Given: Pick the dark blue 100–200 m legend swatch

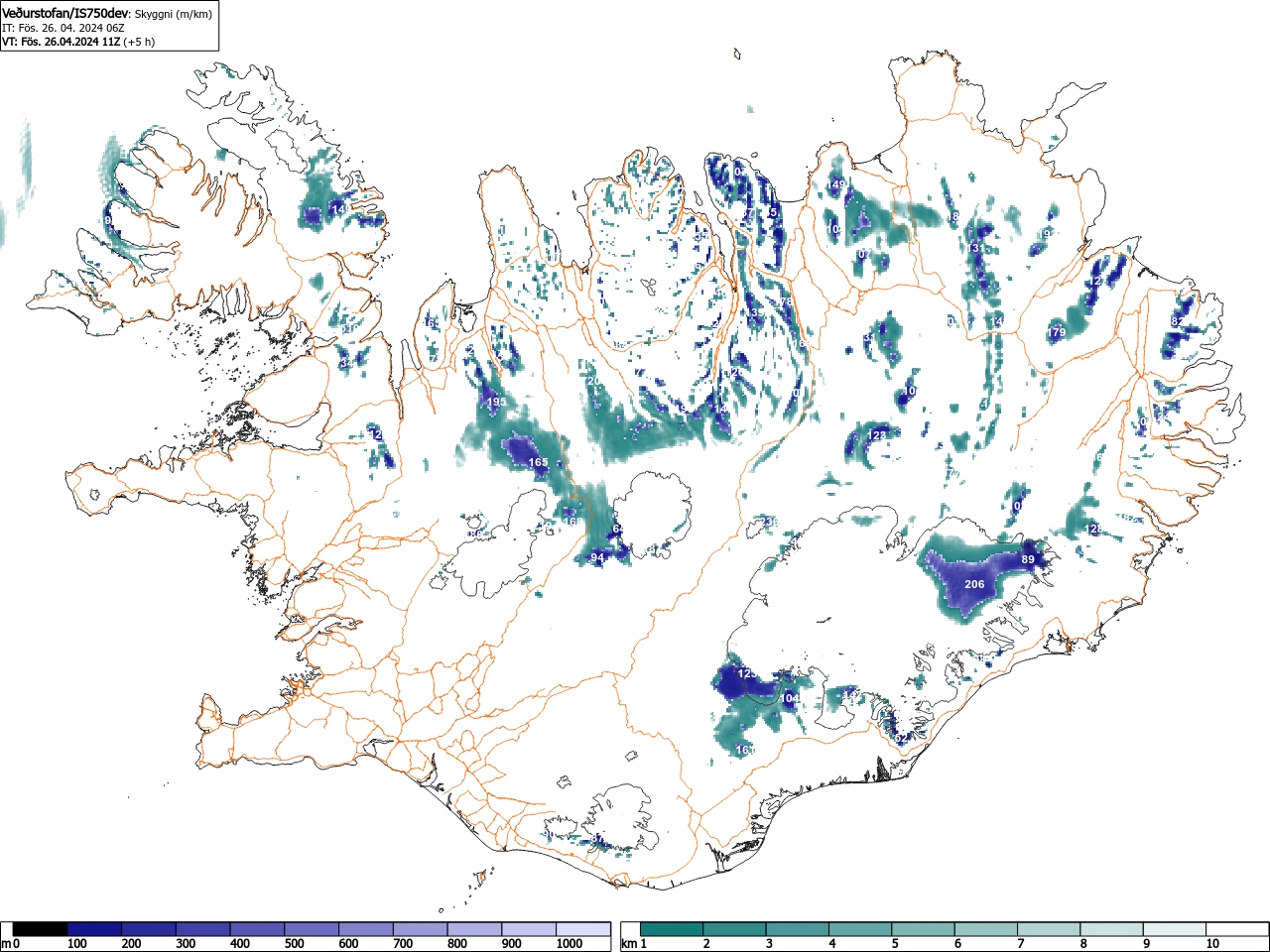Looking at the screenshot, I should [94, 929].
